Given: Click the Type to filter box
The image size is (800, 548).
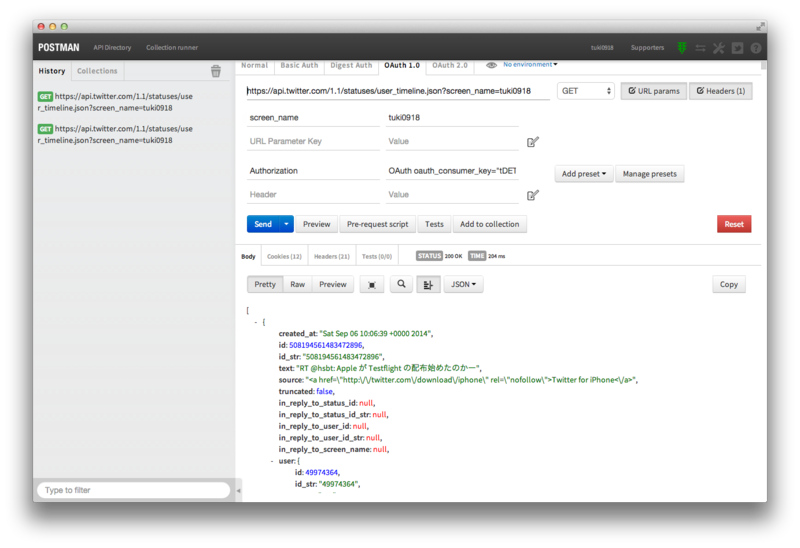Looking at the screenshot, I should [133, 490].
